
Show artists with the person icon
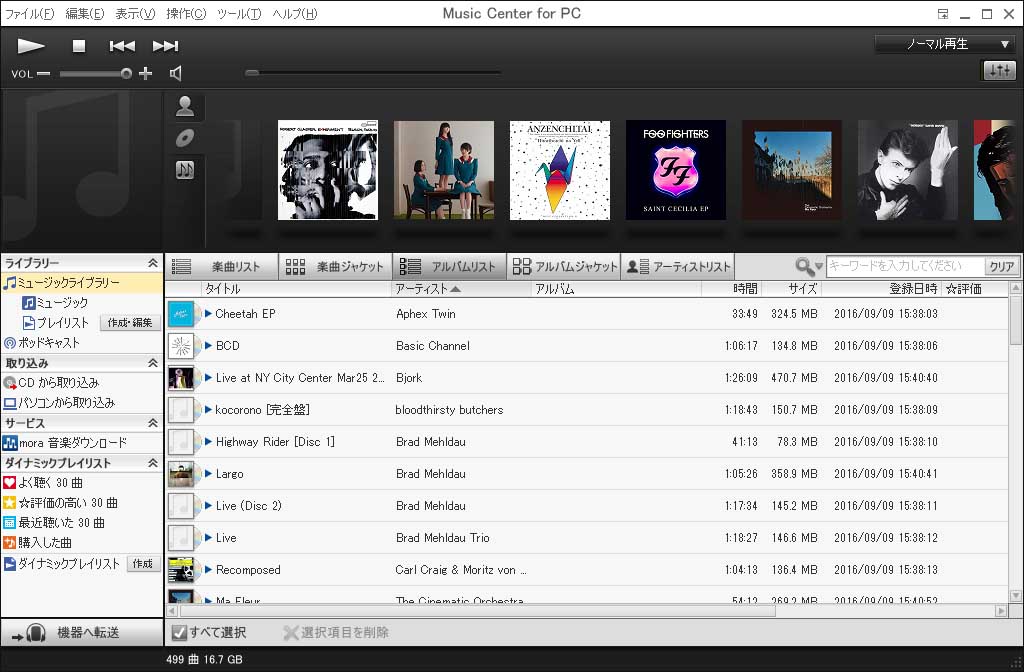(185, 106)
